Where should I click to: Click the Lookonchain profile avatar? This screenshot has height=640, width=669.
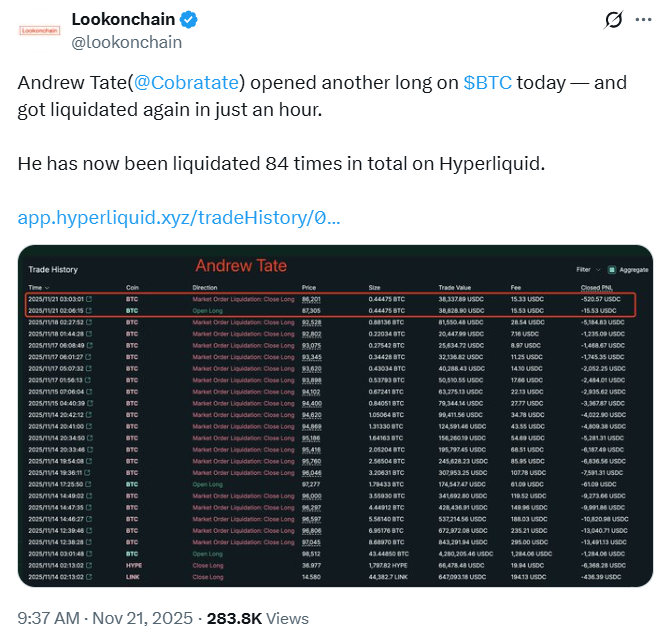pyautogui.click(x=40, y=30)
